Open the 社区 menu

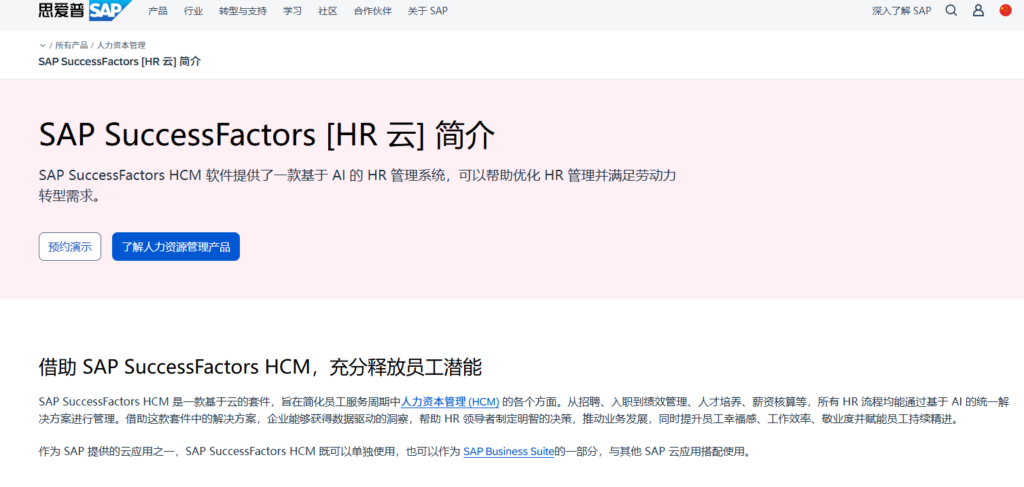[328, 11]
